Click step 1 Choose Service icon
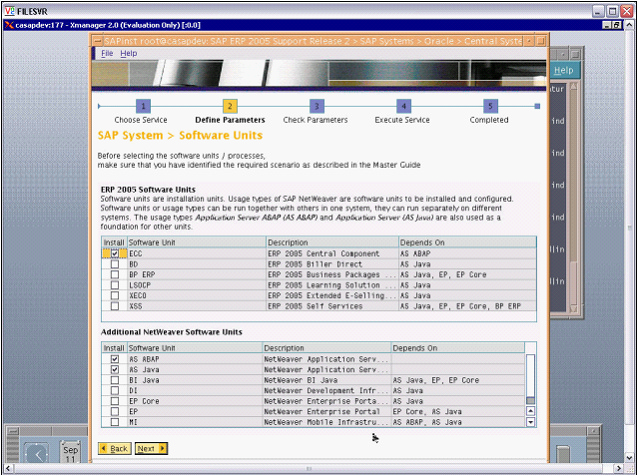 [143, 105]
